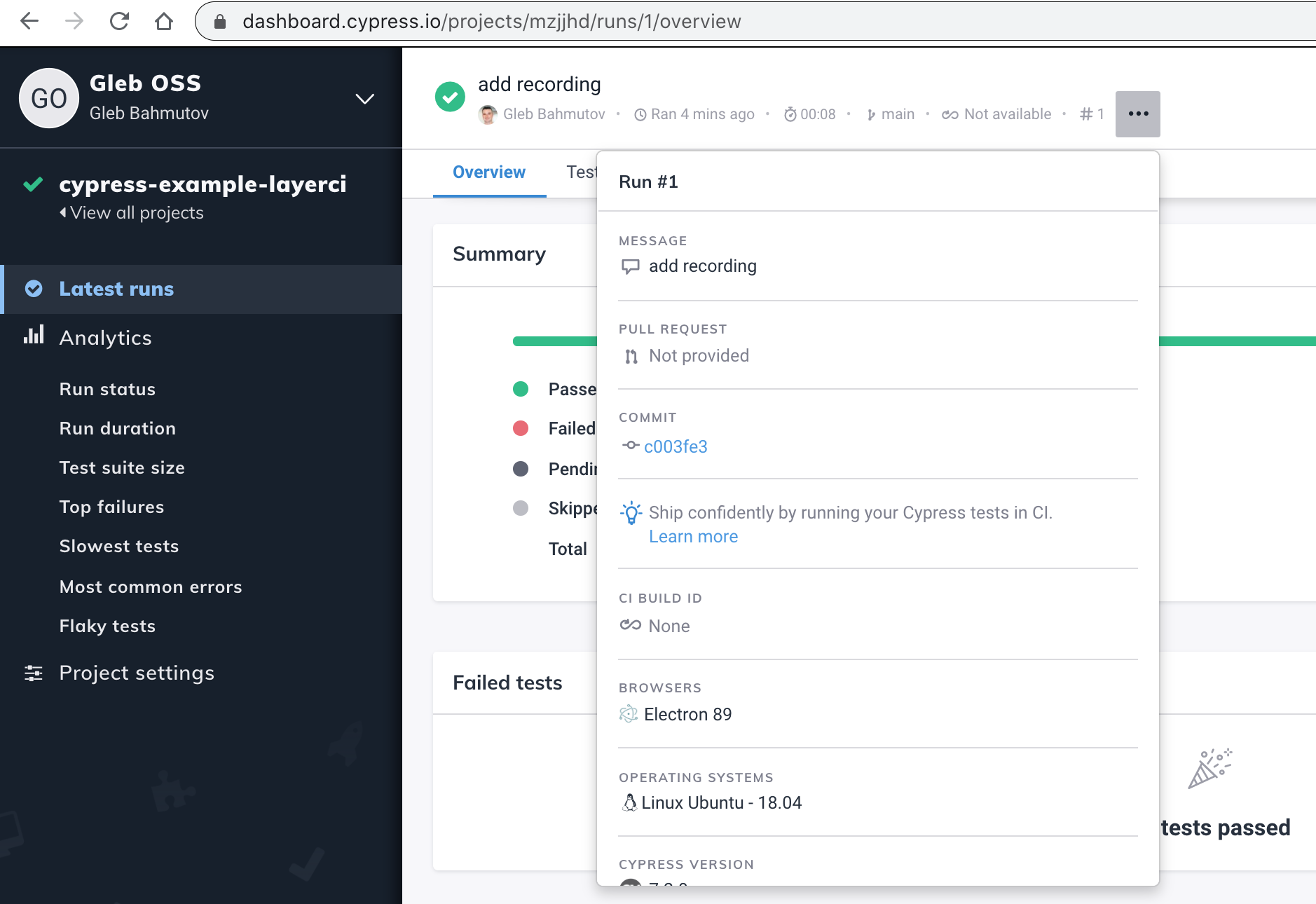This screenshot has height=904, width=1316.
Task: Click the Electron browser icon under Browsers
Action: (629, 714)
